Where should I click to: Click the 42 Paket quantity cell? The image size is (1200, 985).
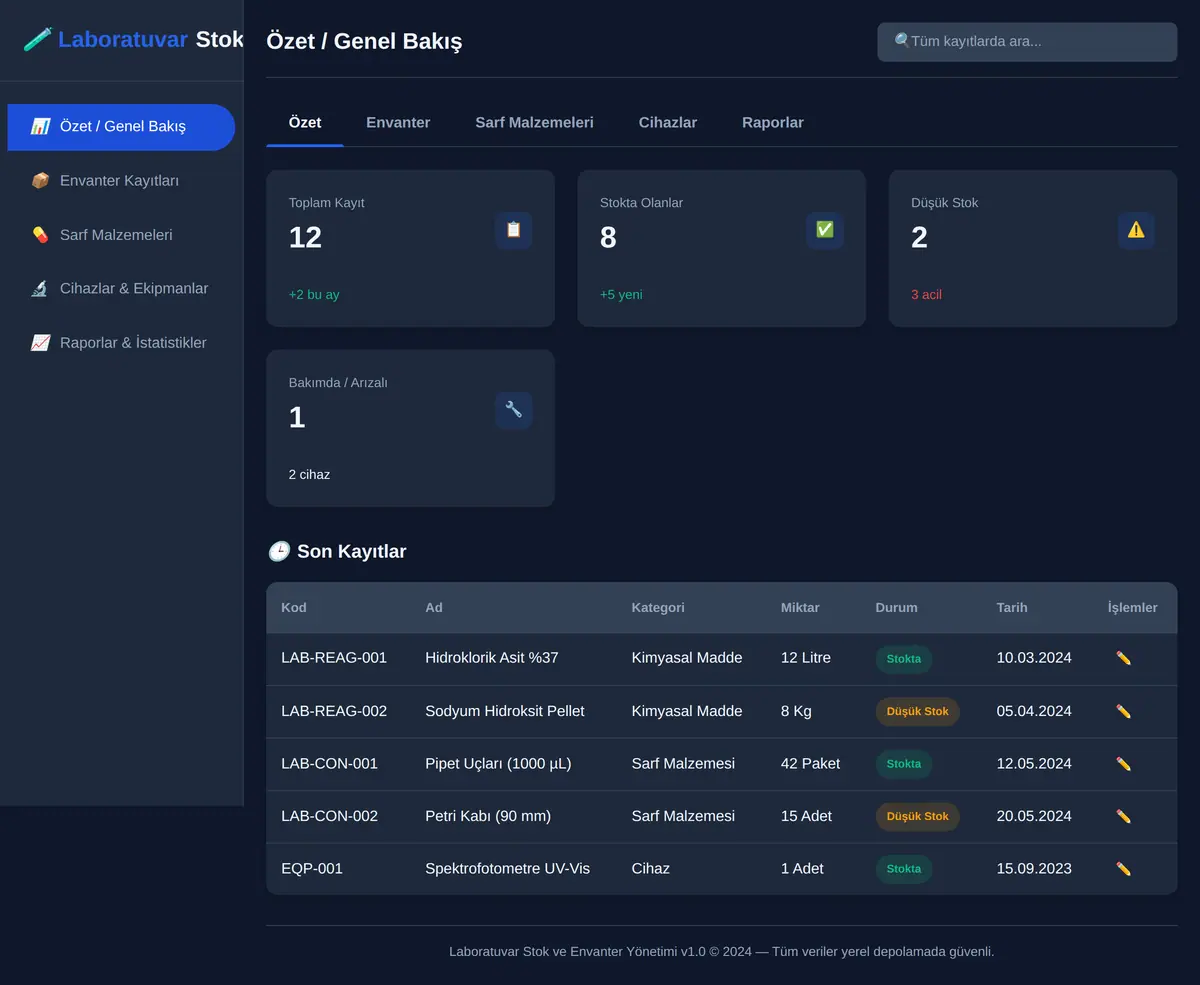point(810,763)
